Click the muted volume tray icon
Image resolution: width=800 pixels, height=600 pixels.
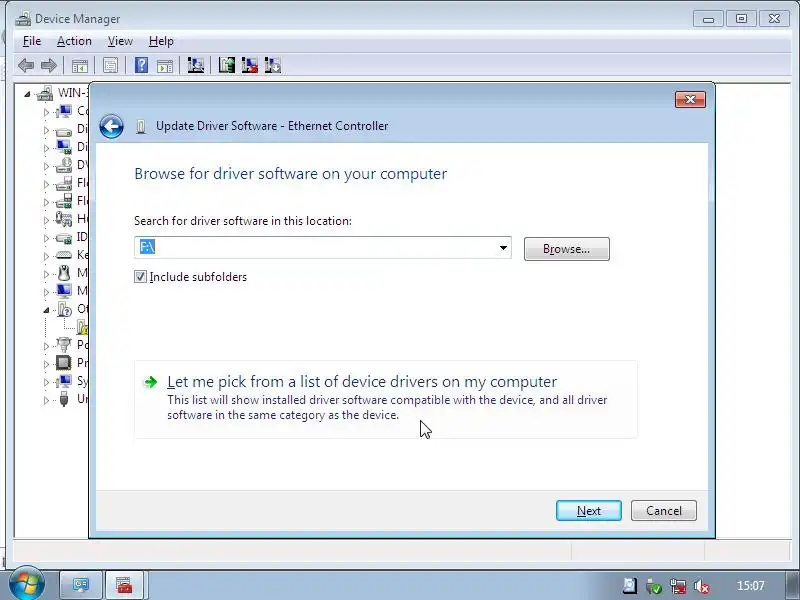pyautogui.click(x=702, y=586)
